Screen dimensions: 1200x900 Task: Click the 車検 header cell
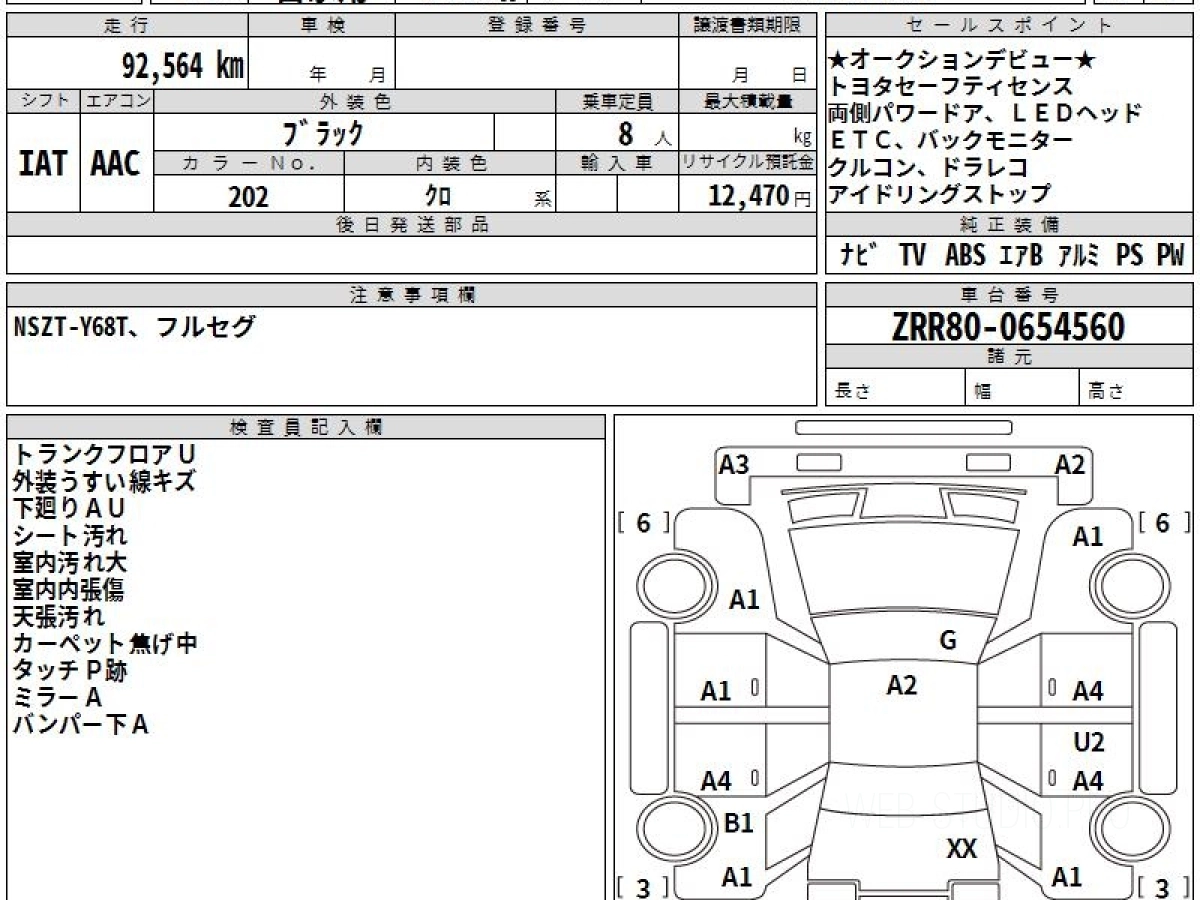(x=322, y=26)
